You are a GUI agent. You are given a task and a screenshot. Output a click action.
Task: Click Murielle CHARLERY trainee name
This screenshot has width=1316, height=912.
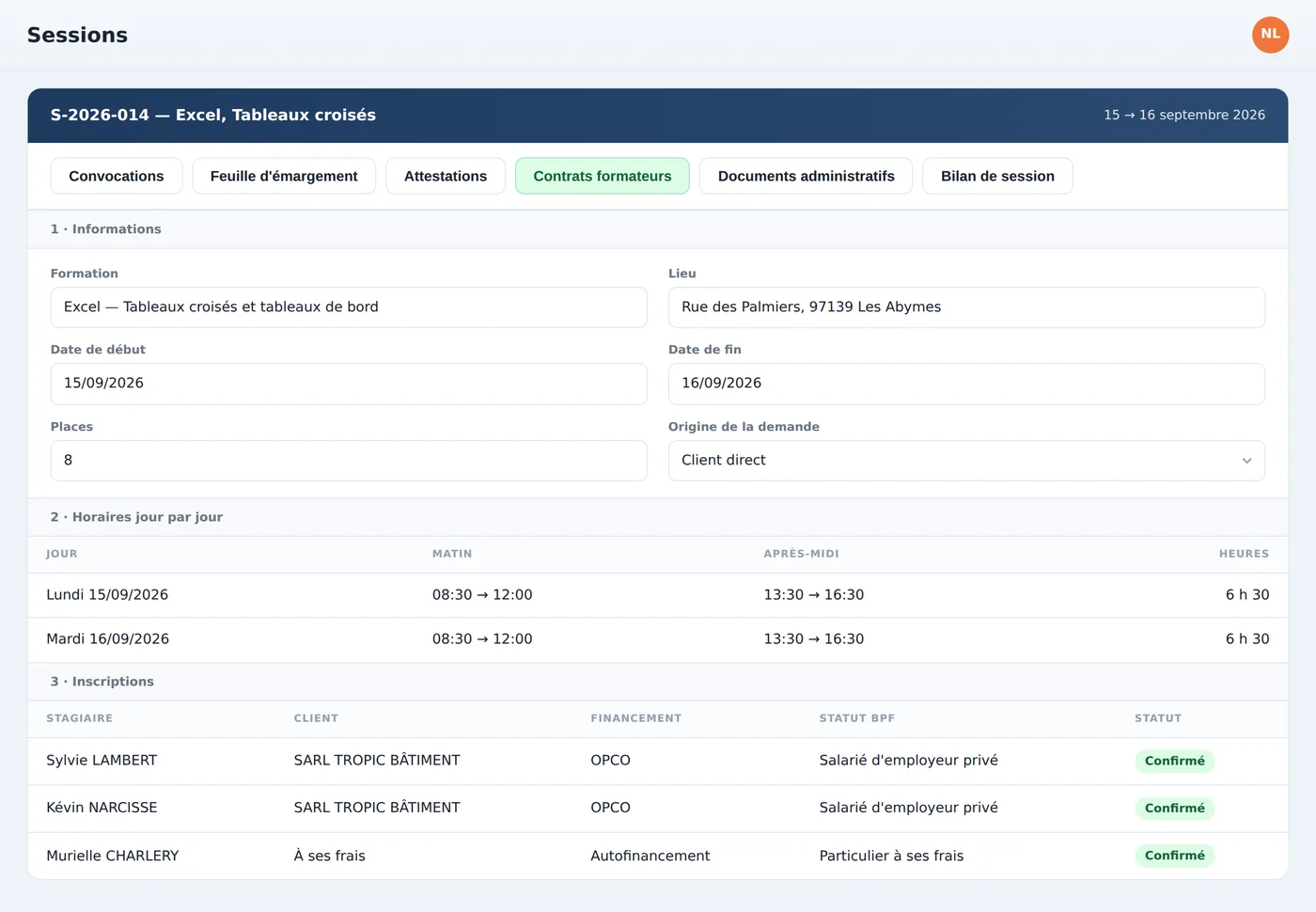pos(112,856)
